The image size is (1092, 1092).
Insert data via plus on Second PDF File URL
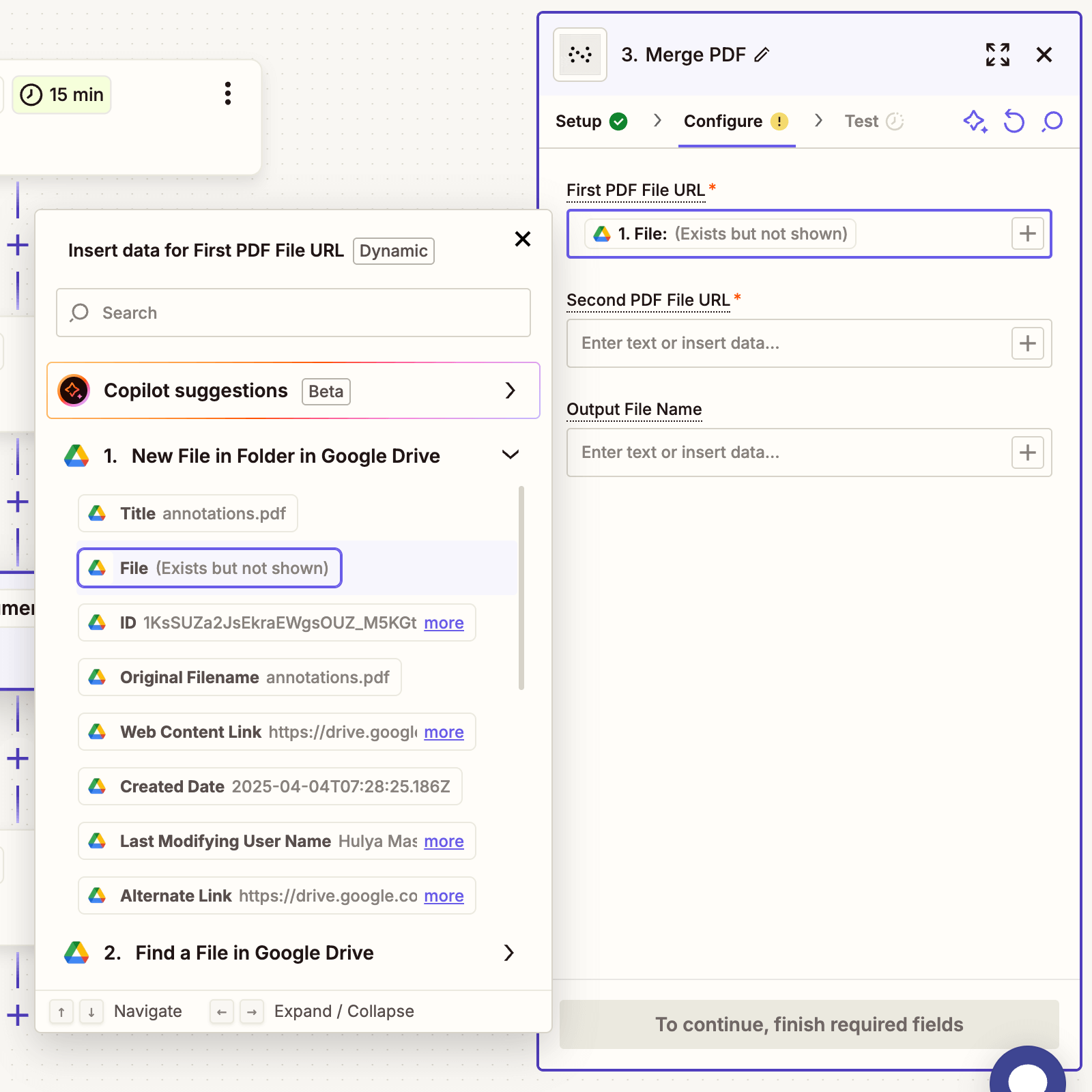(x=1026, y=343)
